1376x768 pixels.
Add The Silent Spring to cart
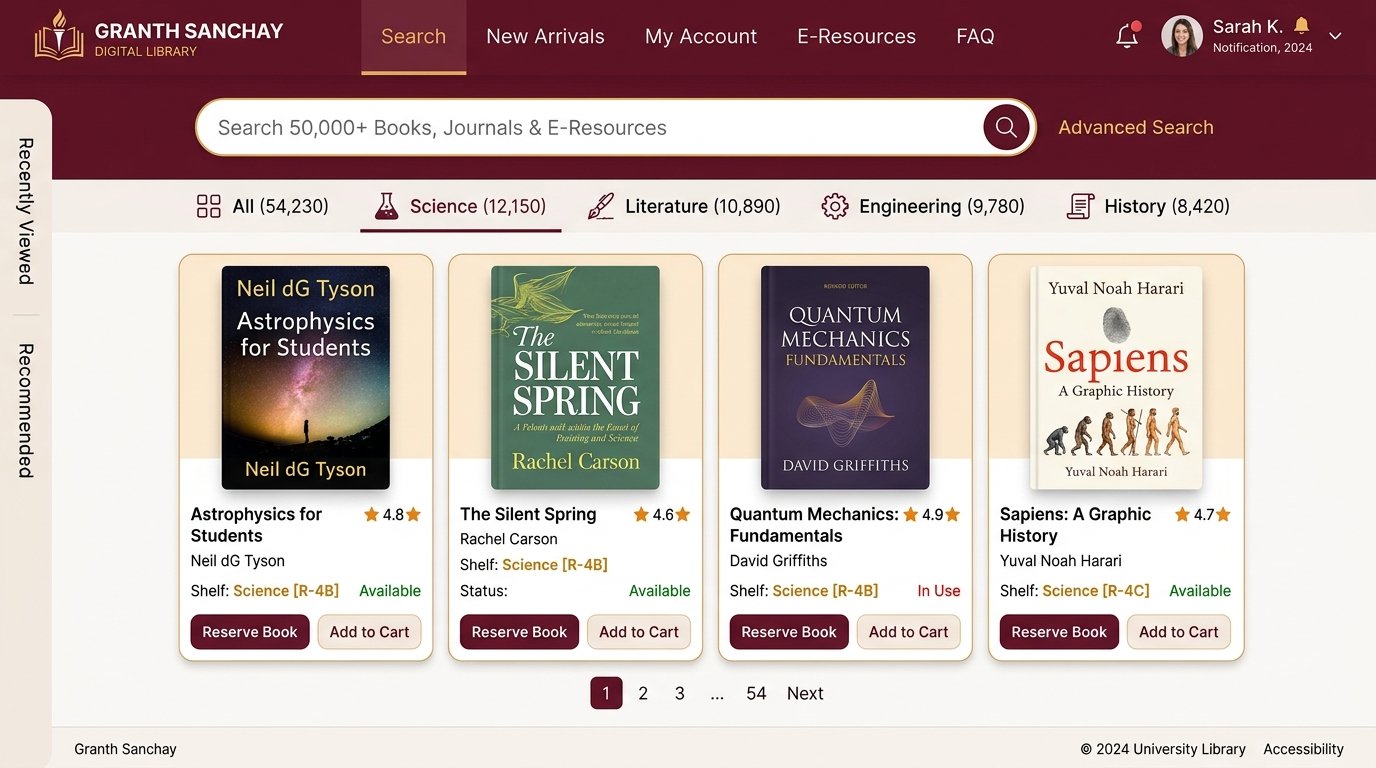pyautogui.click(x=639, y=632)
